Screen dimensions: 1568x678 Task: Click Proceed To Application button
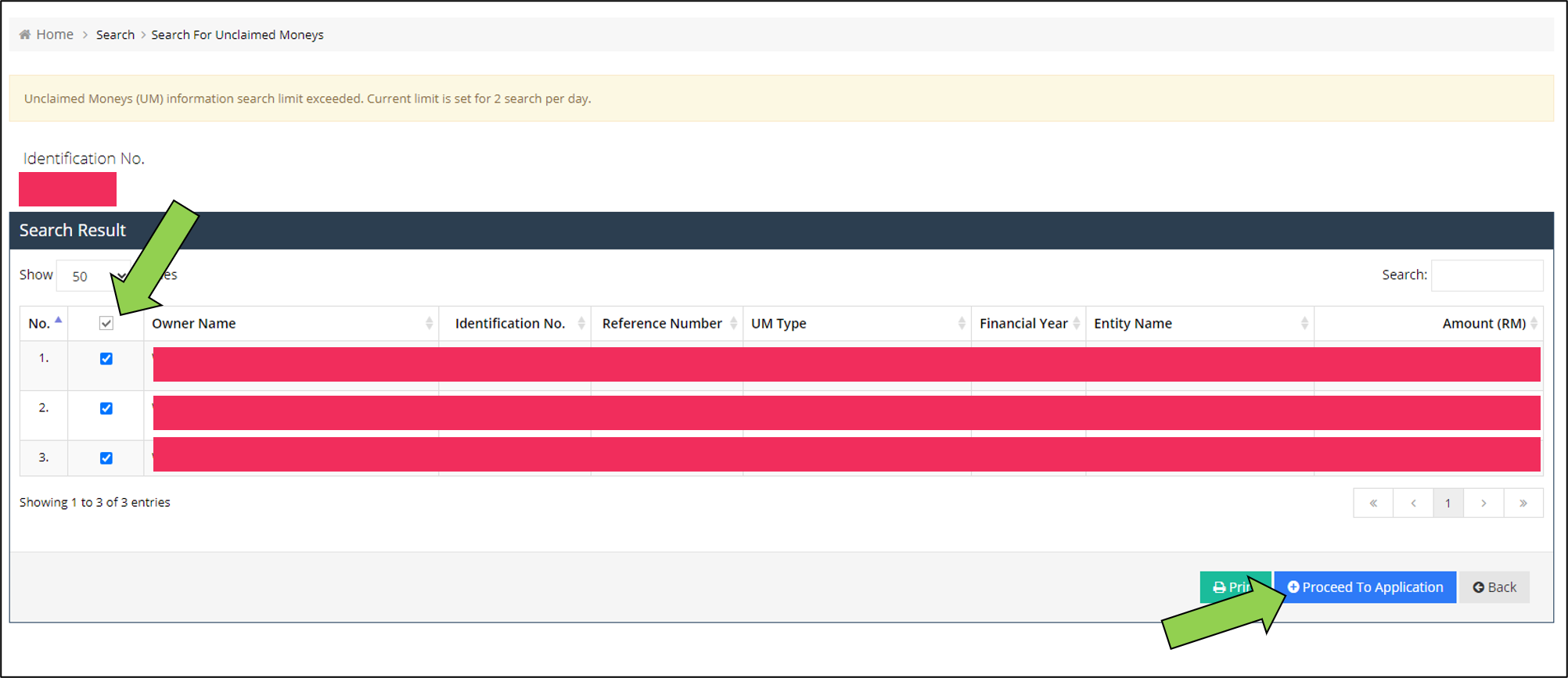[1365, 587]
